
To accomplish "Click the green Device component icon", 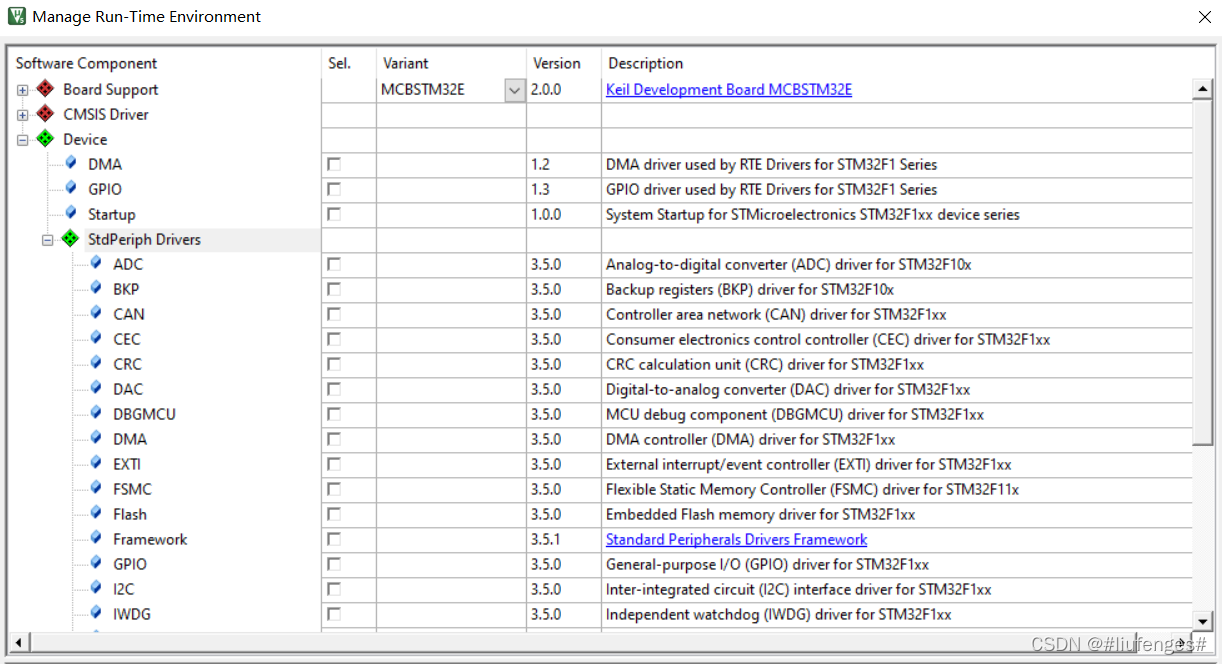I will (x=45, y=139).
